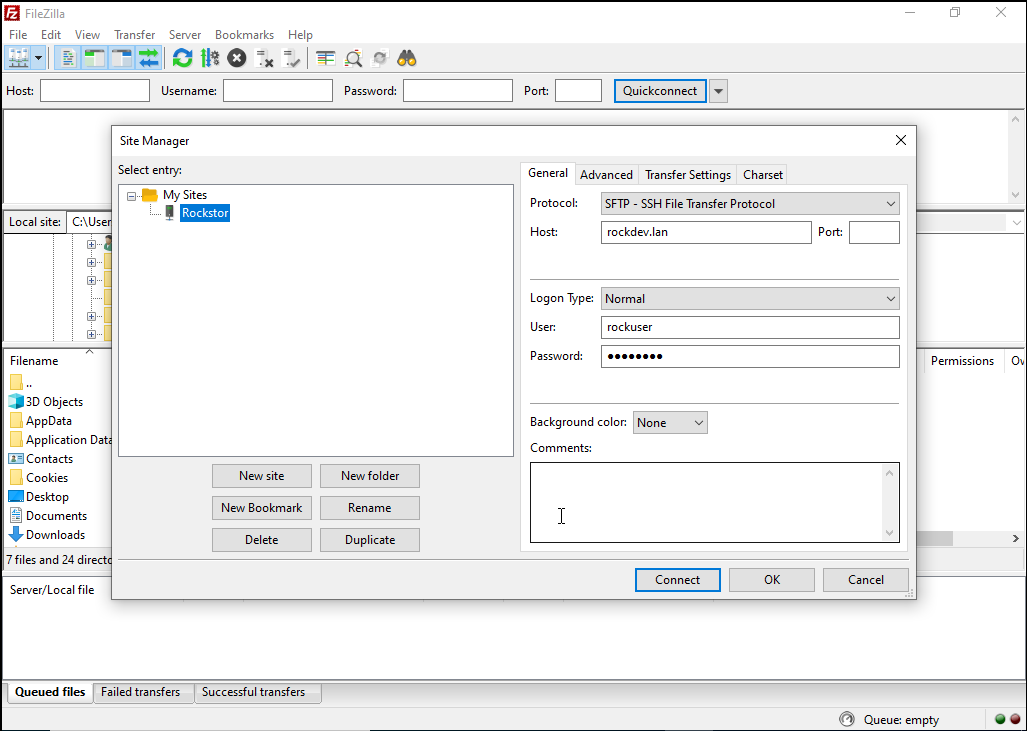Viewport: 1027px width, 731px height.
Task: Open the Quickconnect history dropdown arrow
Action: pos(719,90)
